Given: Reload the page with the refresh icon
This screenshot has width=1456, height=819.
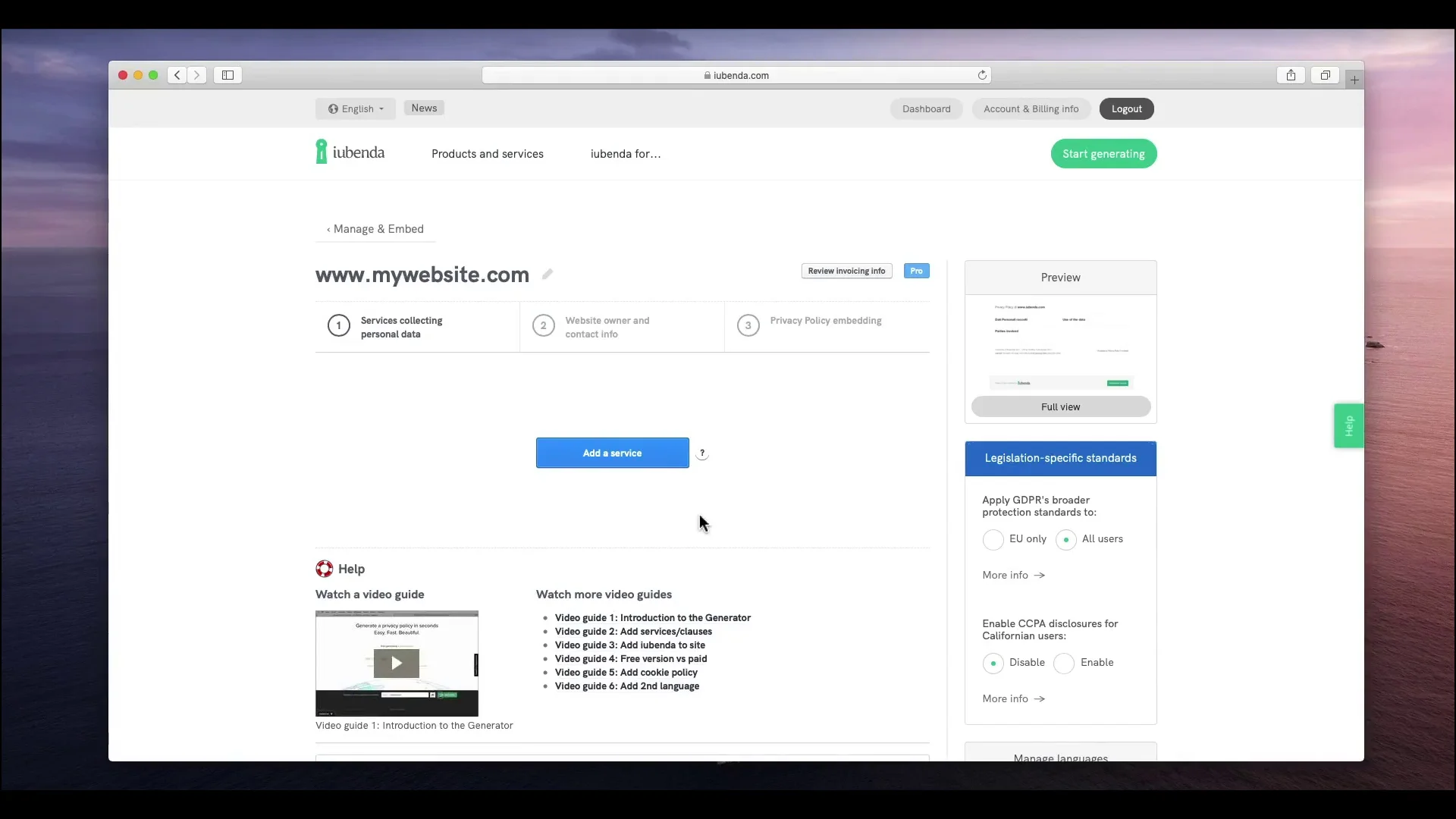Looking at the screenshot, I should pos(982,75).
